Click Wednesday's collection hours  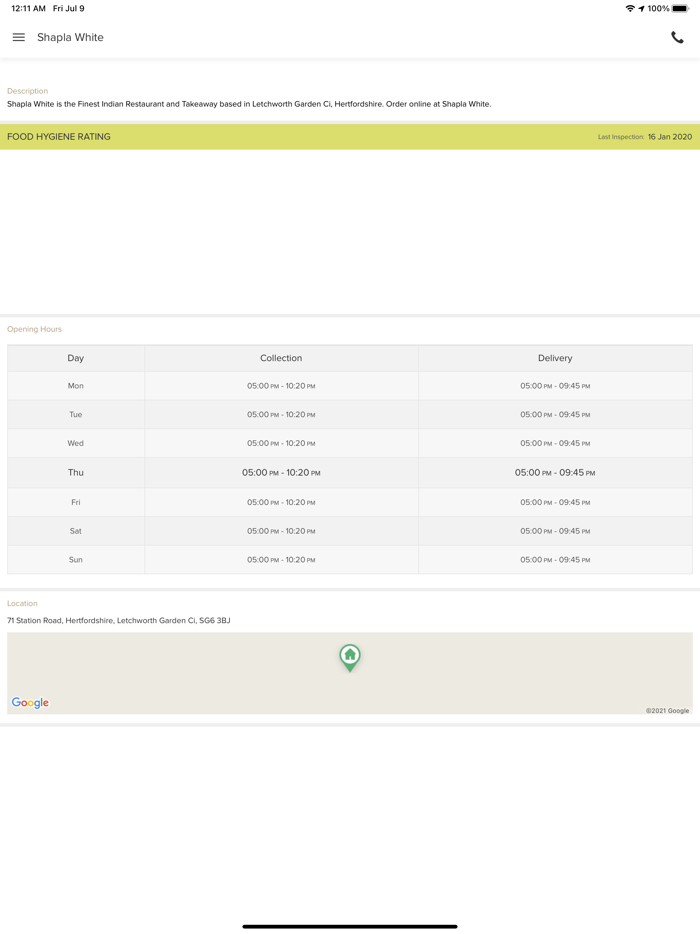281,443
